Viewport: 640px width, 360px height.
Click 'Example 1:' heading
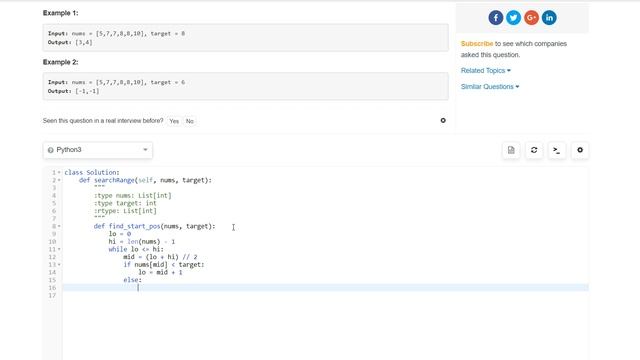(60, 13)
